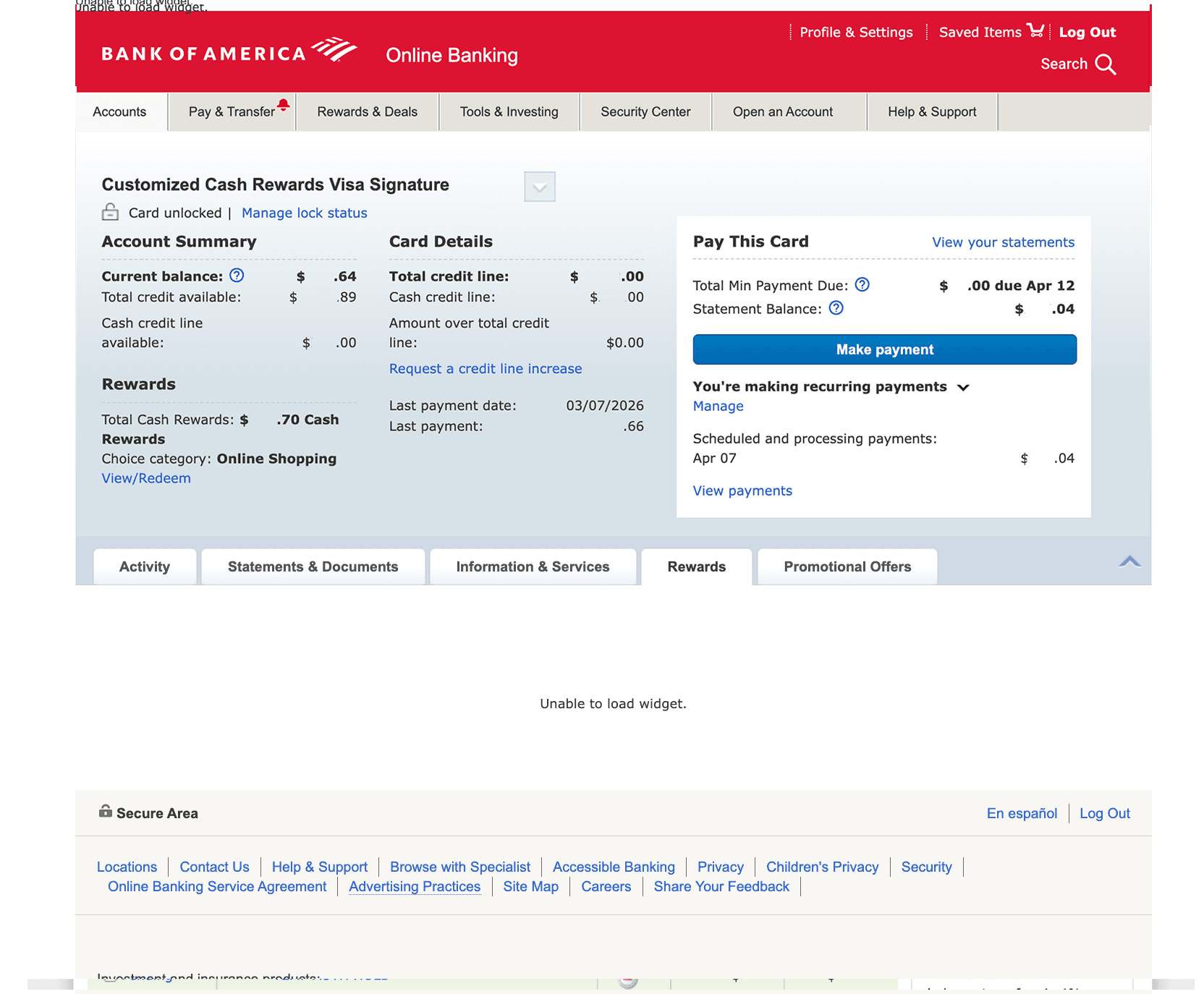Screen dimensions: 1204x994
Task: Click View/Redeem rewards link
Action: click(x=146, y=478)
